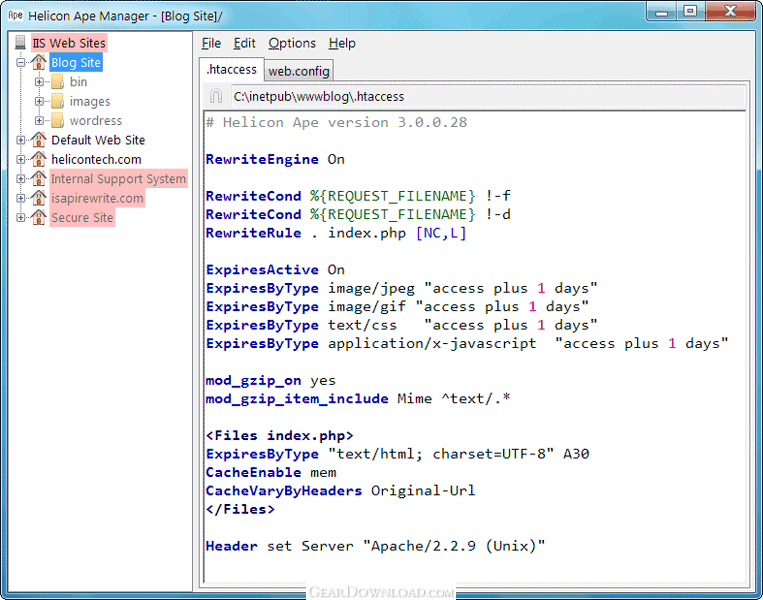Click the Ape application icon in title bar
The image size is (763, 600).
[16, 15]
